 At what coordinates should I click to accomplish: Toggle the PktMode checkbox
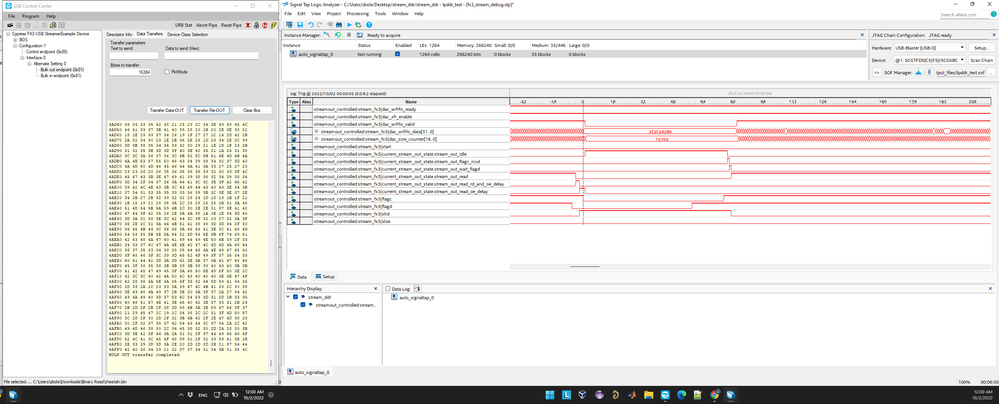[x=167, y=72]
